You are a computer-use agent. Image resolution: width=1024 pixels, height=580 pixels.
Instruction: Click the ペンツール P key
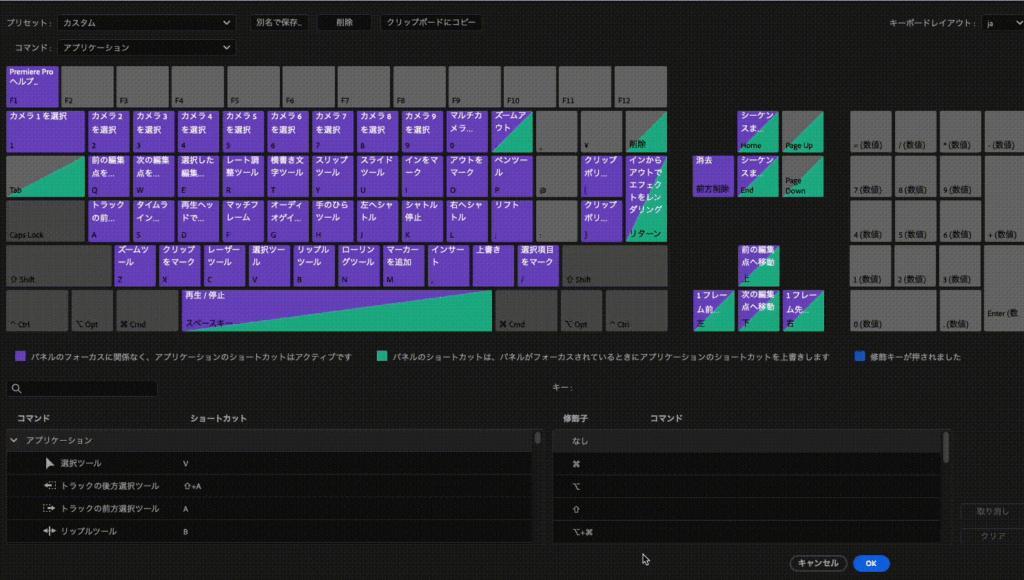click(x=512, y=176)
